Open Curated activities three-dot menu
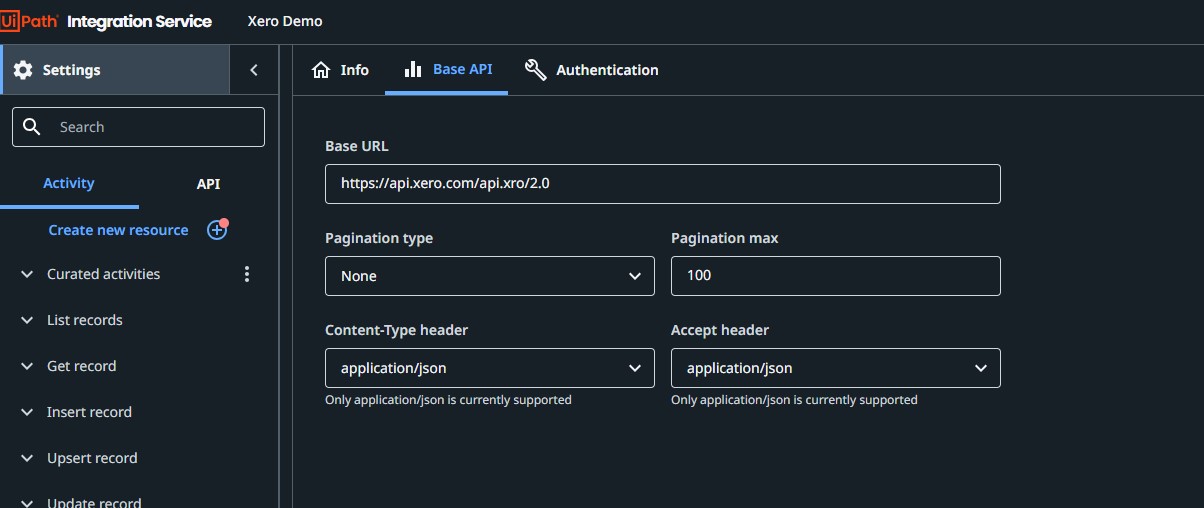The width and height of the screenshot is (1204, 508). (x=247, y=274)
